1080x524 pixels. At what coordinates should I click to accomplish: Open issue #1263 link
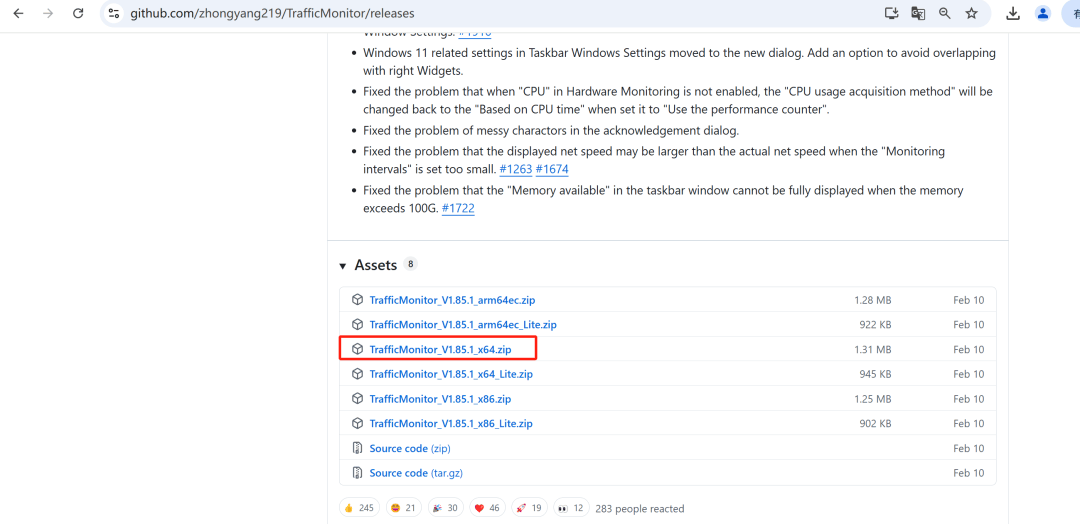point(515,170)
